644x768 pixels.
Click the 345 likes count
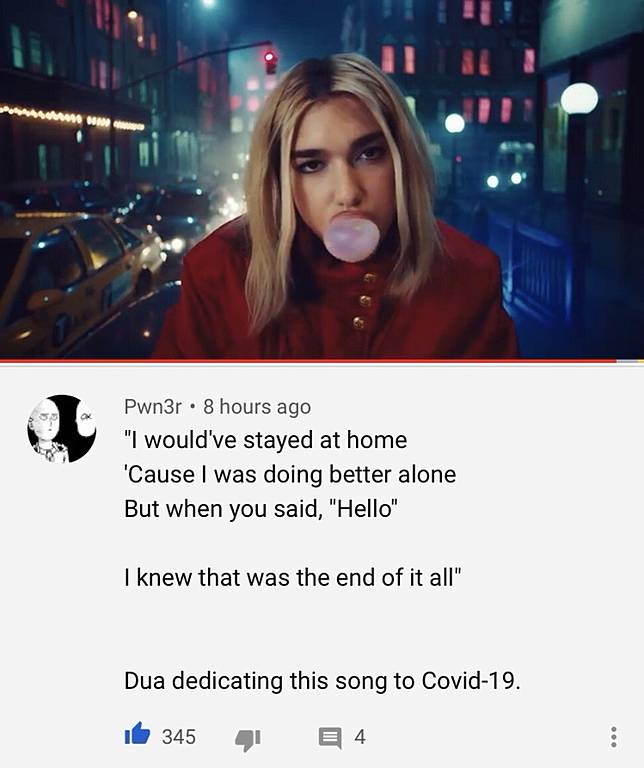pyautogui.click(x=179, y=737)
